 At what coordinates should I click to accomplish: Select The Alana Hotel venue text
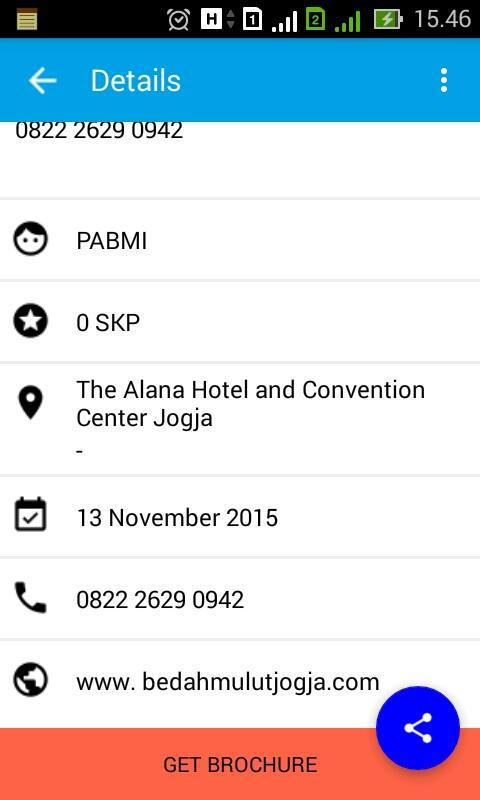coord(250,404)
